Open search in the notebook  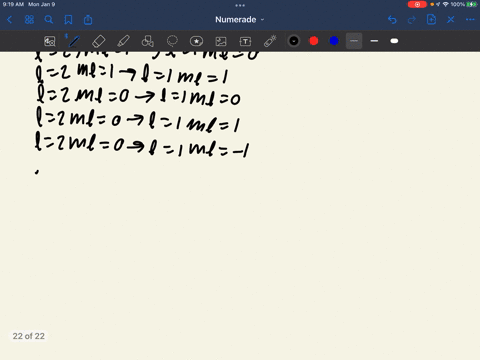(x=49, y=20)
